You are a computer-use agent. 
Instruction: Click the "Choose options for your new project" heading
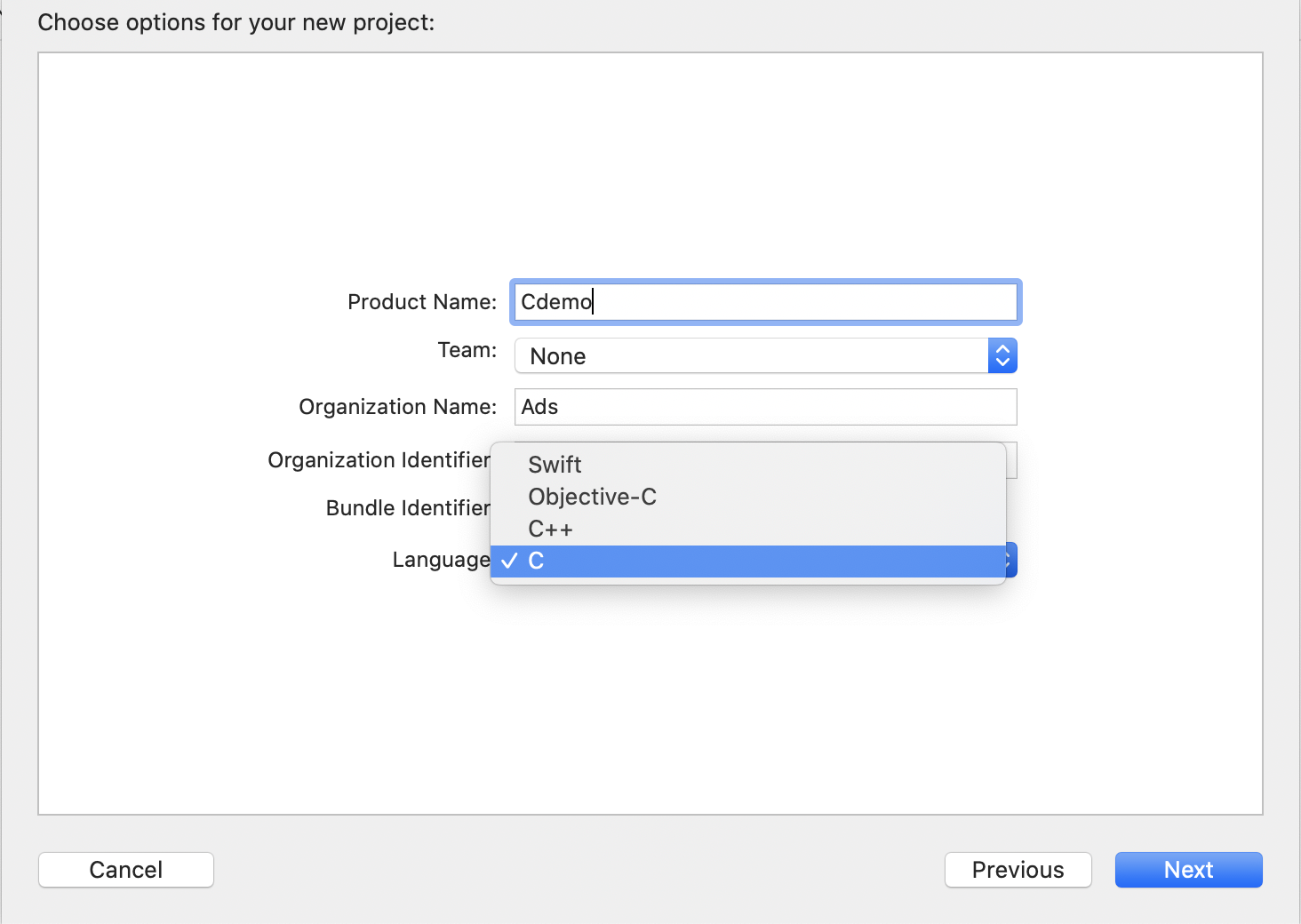pyautogui.click(x=236, y=22)
